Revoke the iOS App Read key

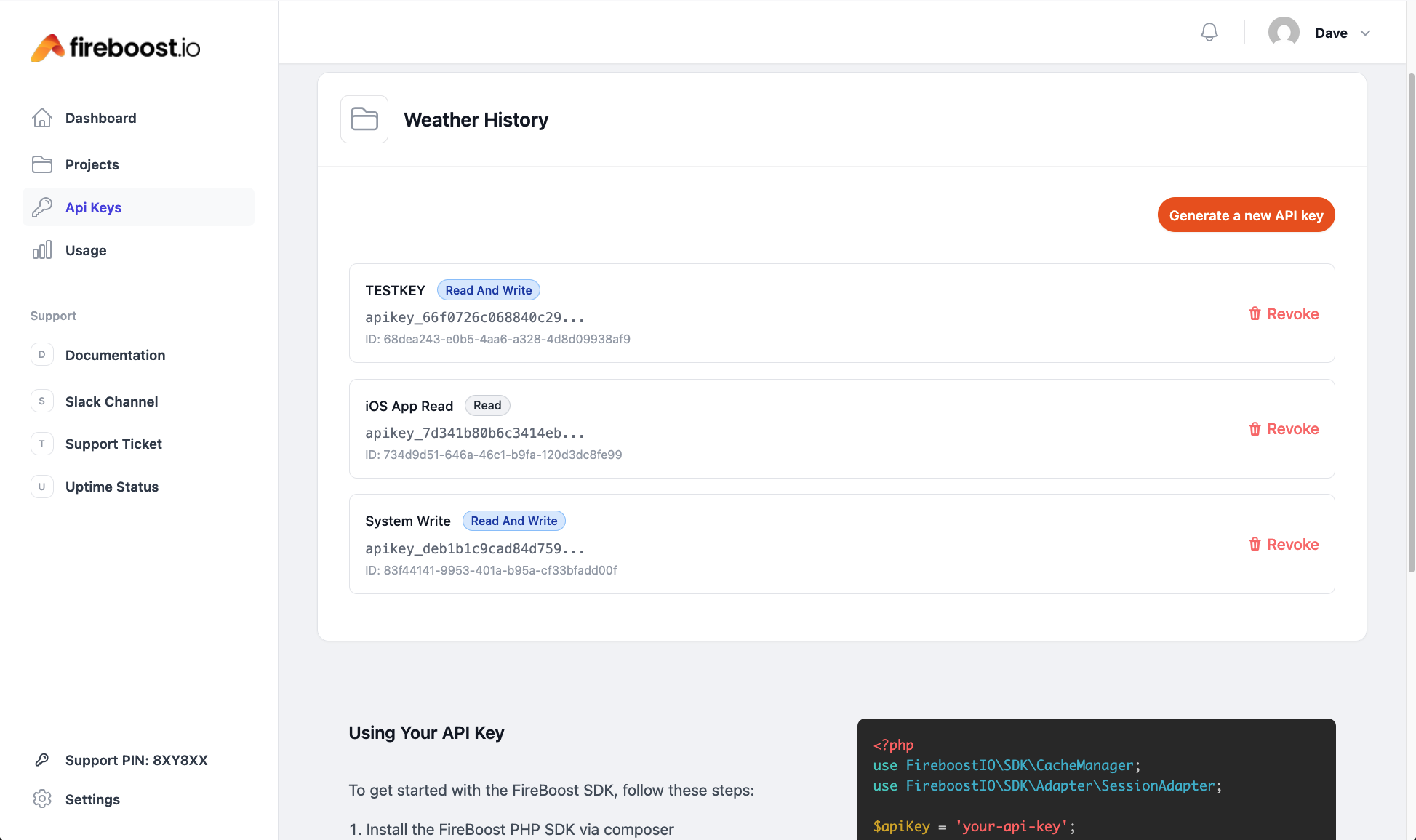click(x=1284, y=429)
